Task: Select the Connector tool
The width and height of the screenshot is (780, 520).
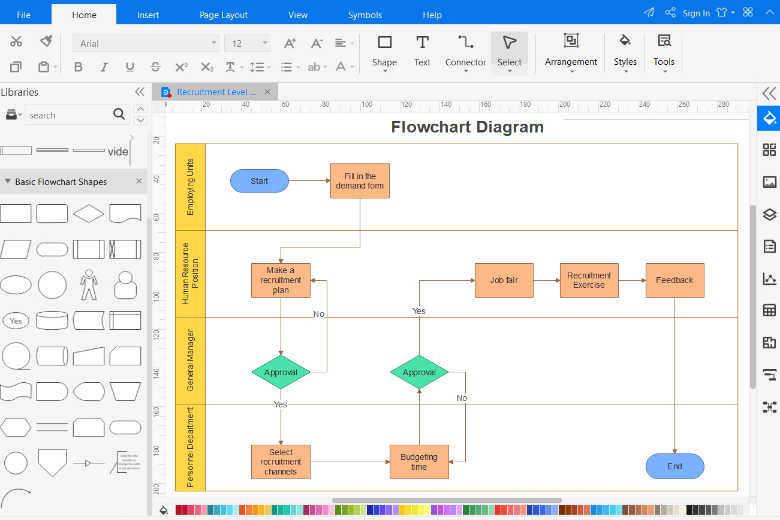Action: click(x=466, y=53)
